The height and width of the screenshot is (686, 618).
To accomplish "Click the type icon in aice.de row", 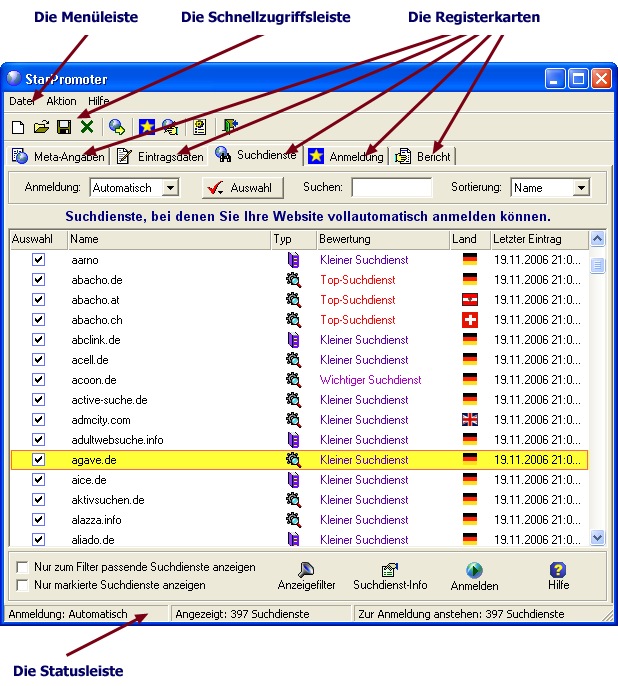I will pyautogui.click(x=293, y=480).
